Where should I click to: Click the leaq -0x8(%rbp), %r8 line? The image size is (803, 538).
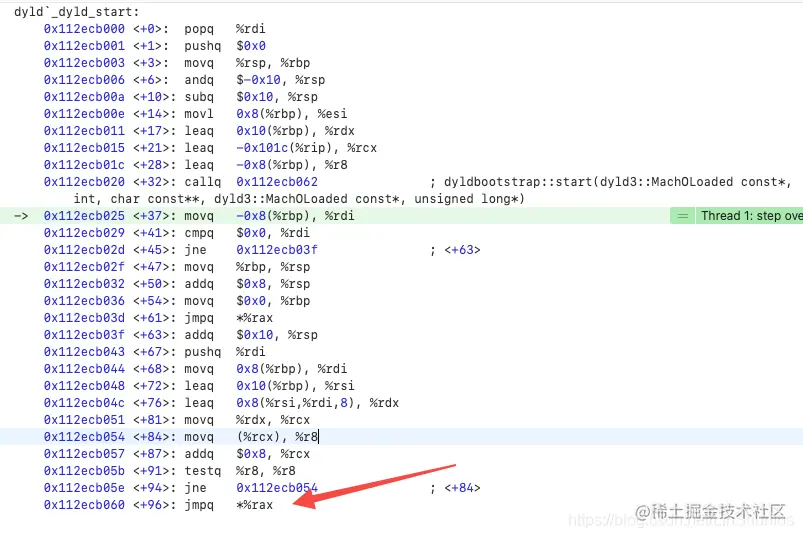coord(196,165)
